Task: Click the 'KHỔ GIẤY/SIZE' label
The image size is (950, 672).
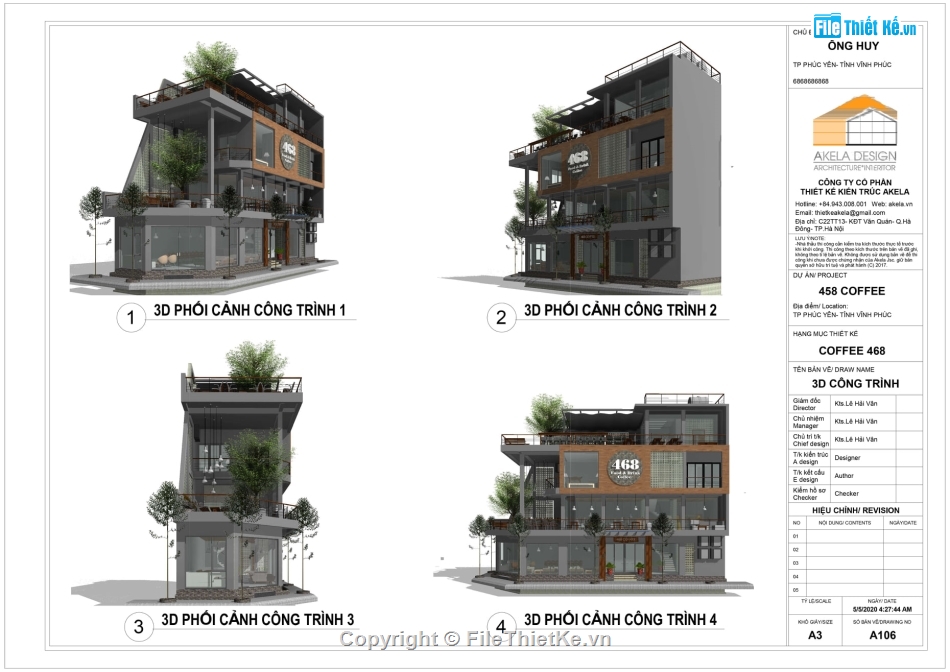Action: [x=815, y=622]
